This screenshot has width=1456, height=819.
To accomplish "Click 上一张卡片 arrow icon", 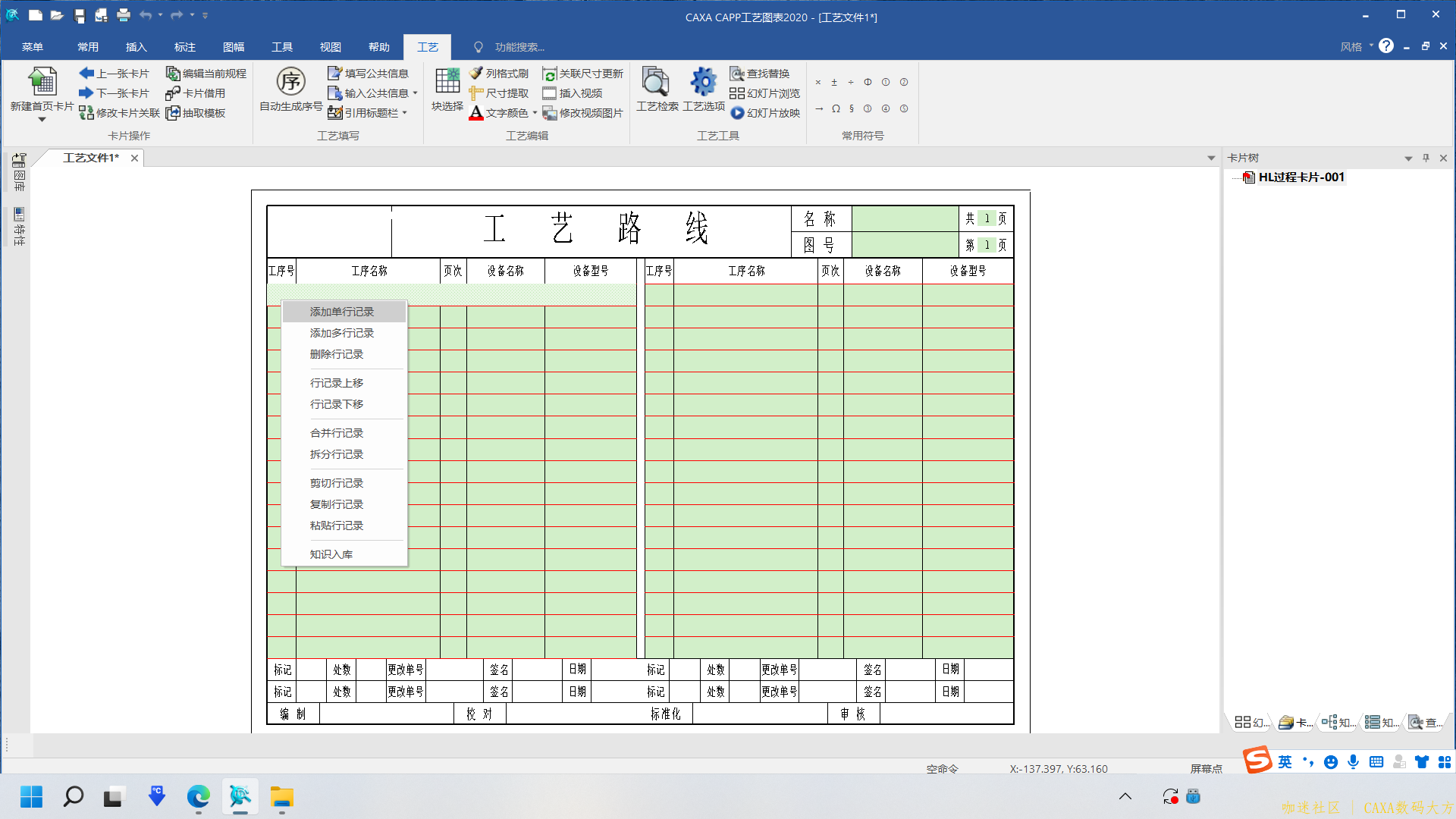I will tap(86, 74).
